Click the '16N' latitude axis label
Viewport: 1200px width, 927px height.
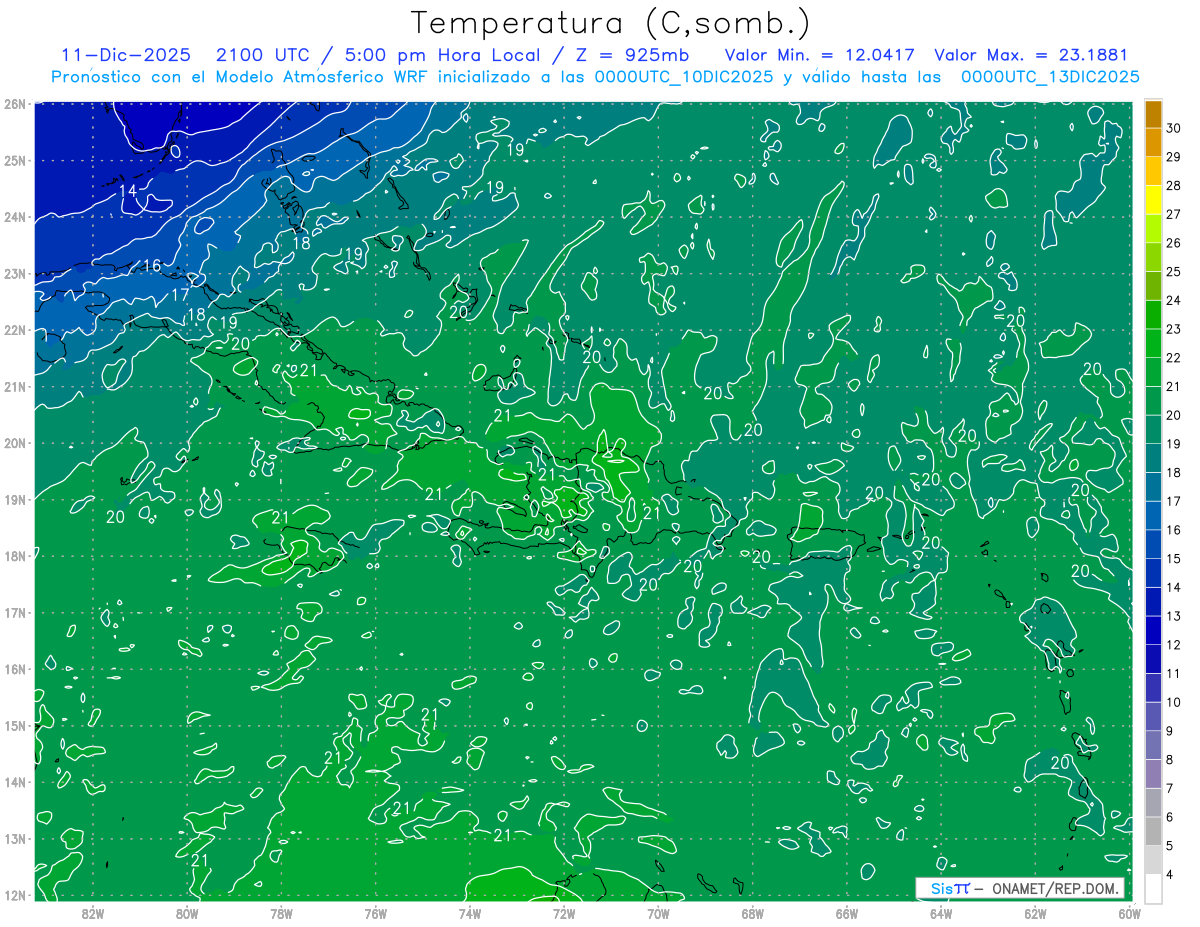tap(14, 669)
